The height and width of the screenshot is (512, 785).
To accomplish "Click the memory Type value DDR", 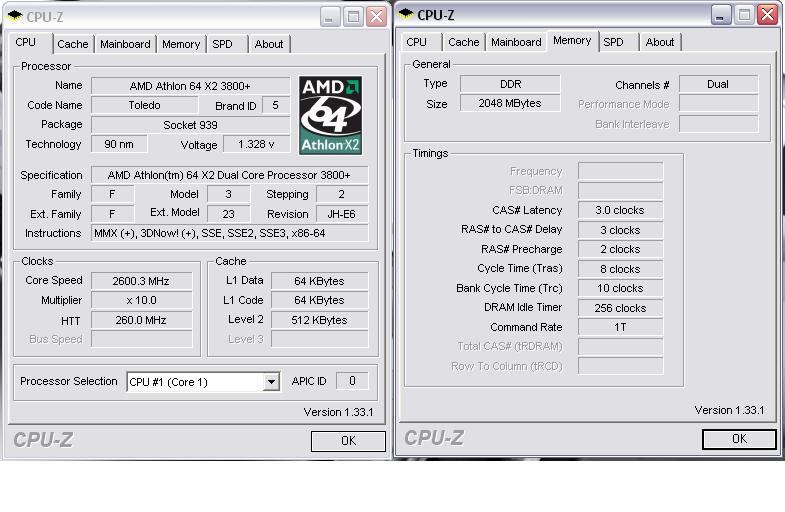I will 510,84.
